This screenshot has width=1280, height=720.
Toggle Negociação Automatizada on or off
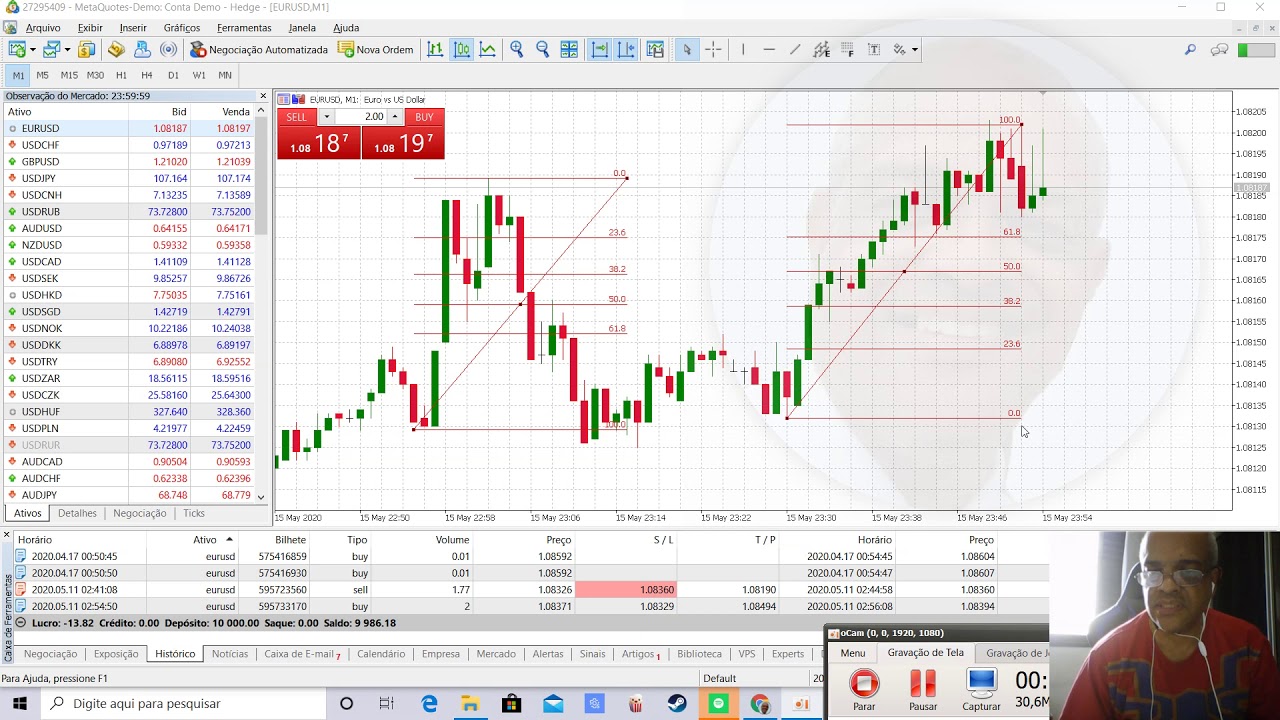[x=259, y=49]
